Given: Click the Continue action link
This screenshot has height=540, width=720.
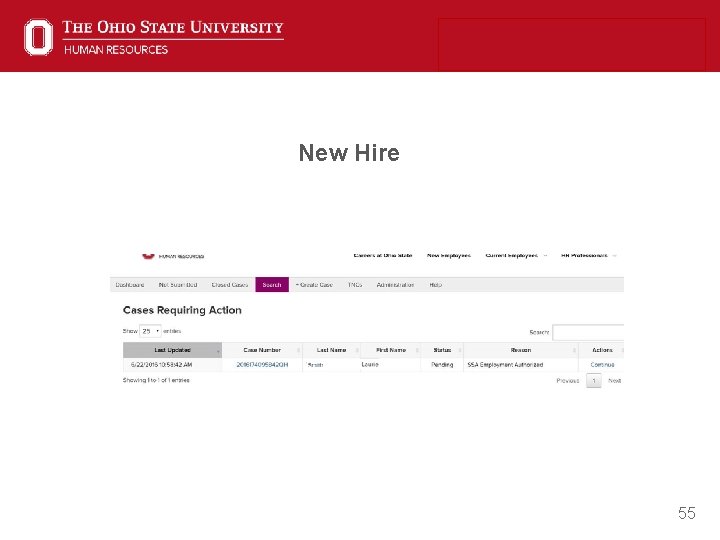Looking at the screenshot, I should [602, 365].
